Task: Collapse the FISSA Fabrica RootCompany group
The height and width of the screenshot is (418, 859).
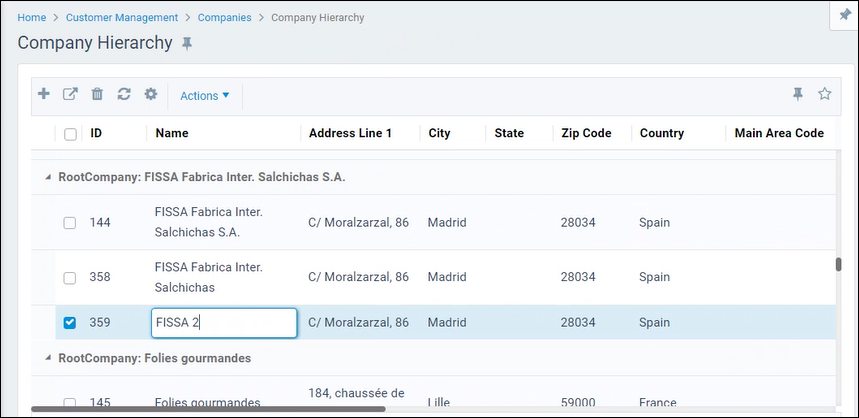Action: [48, 177]
